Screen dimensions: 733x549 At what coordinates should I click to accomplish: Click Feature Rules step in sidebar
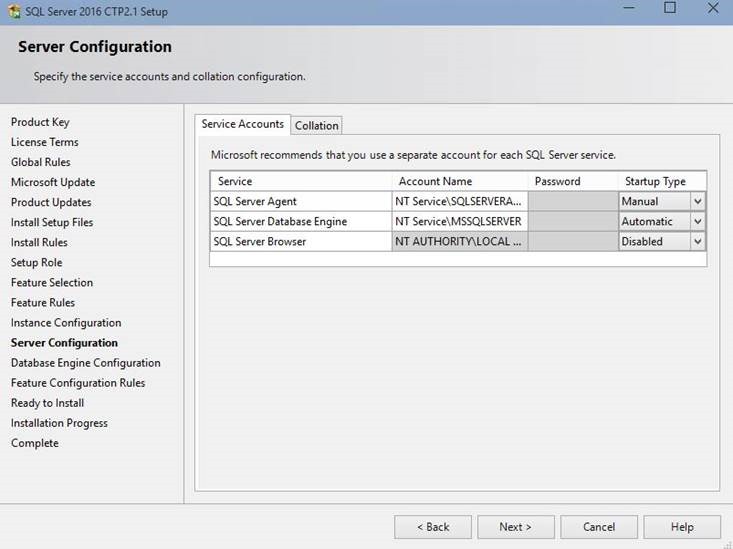[x=43, y=303]
